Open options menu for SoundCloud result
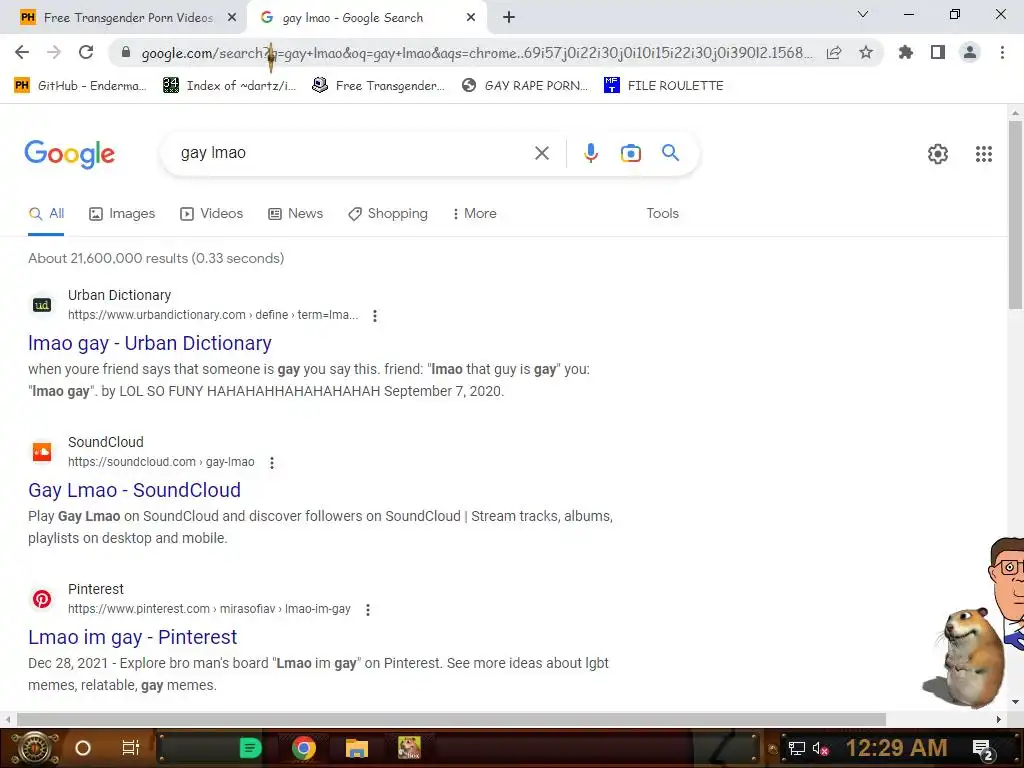Viewport: 1024px width, 768px height. click(272, 463)
